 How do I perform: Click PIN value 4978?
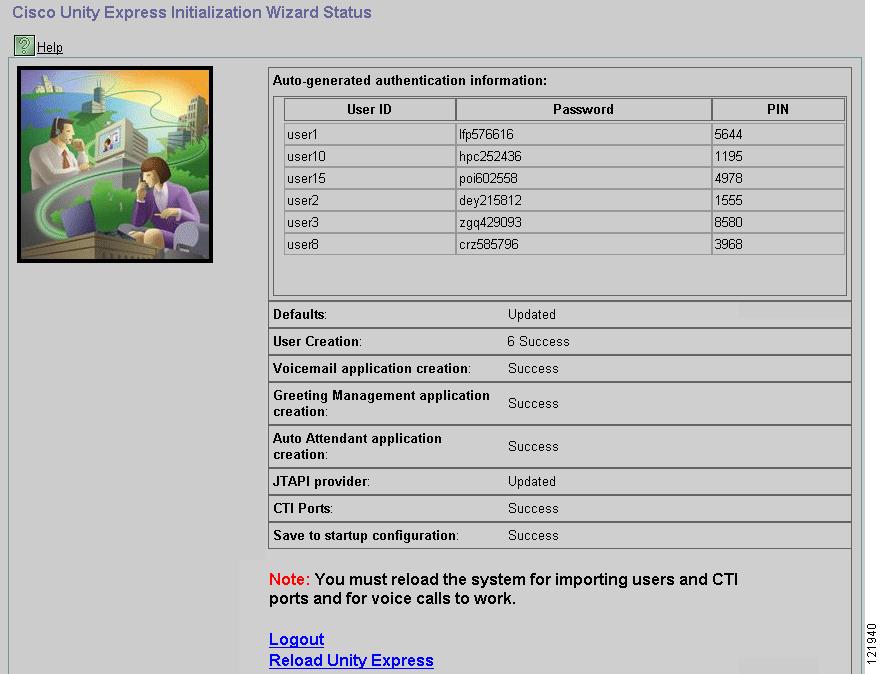tap(778, 178)
